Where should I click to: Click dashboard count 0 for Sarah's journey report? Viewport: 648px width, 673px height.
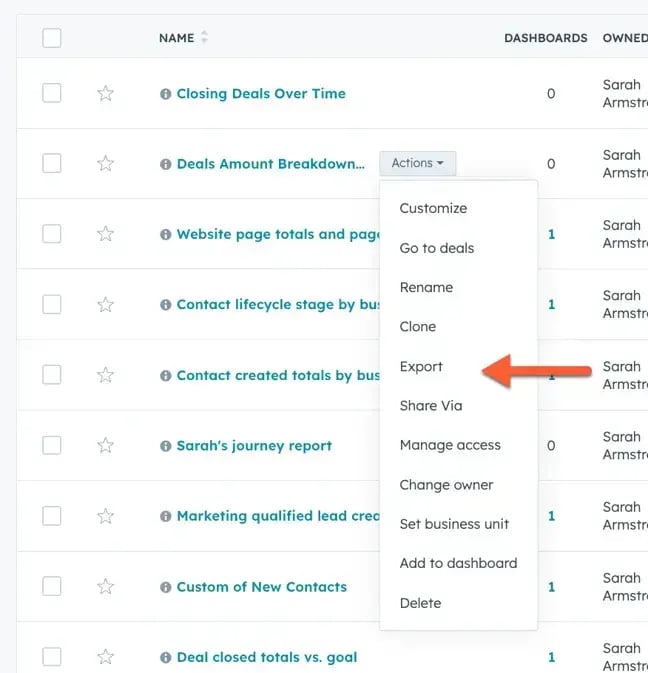click(551, 446)
